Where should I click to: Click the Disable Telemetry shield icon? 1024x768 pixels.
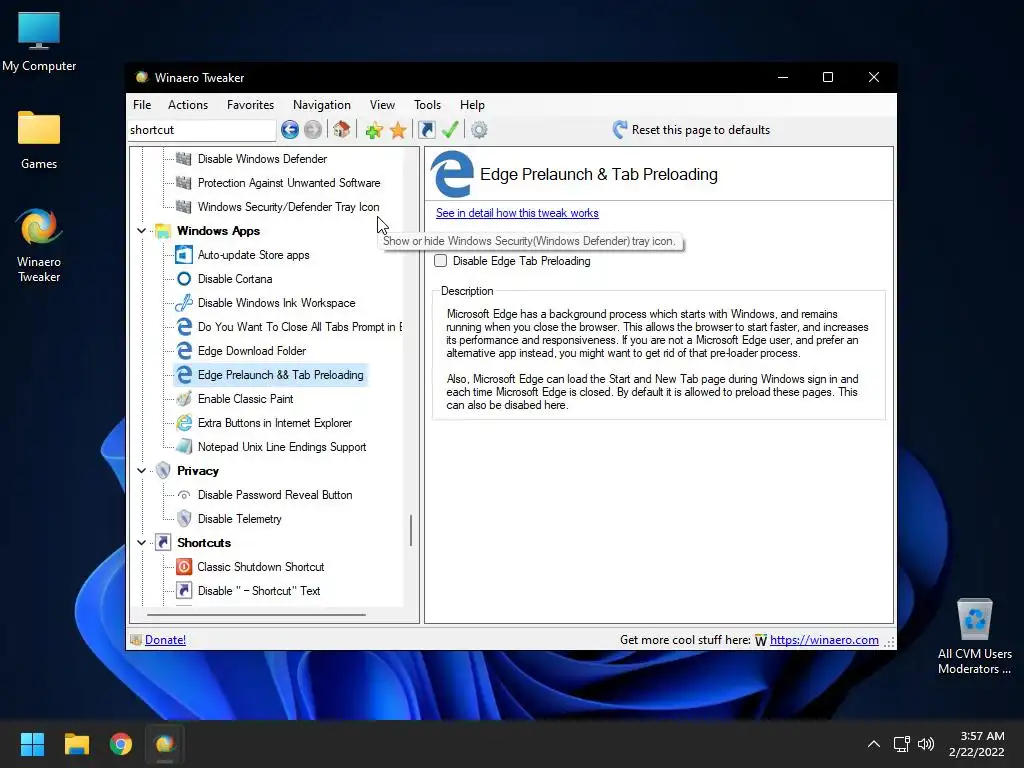(x=184, y=519)
